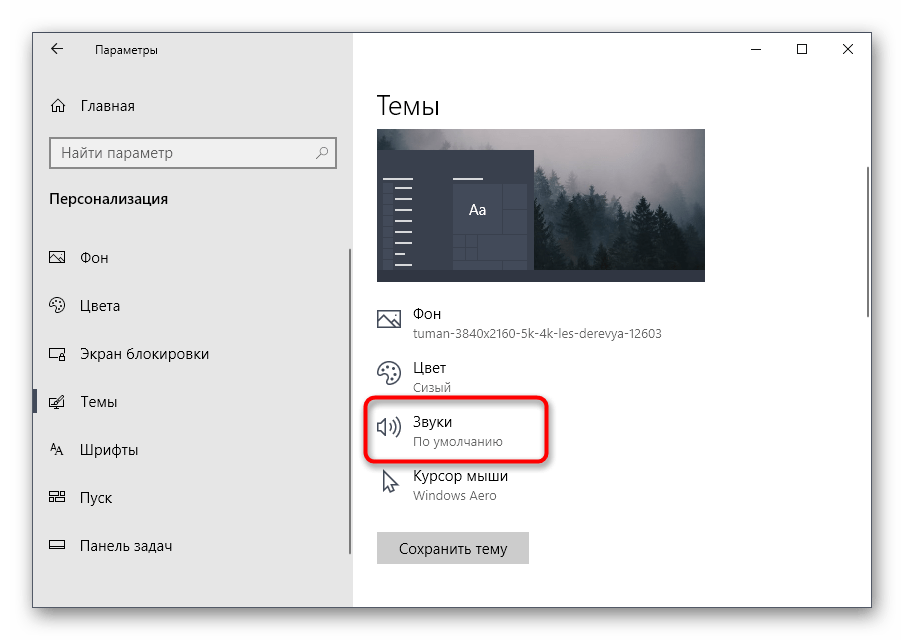This screenshot has width=904, height=640.
Task: Open the Шрифты section label
Action: click(109, 450)
